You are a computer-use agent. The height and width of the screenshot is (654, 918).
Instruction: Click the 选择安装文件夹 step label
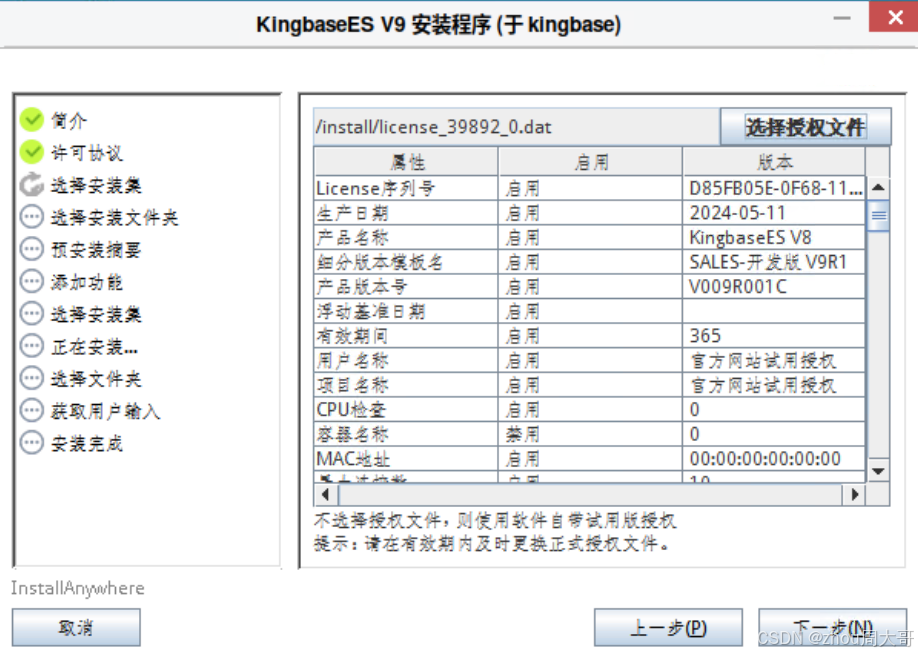[114, 217]
